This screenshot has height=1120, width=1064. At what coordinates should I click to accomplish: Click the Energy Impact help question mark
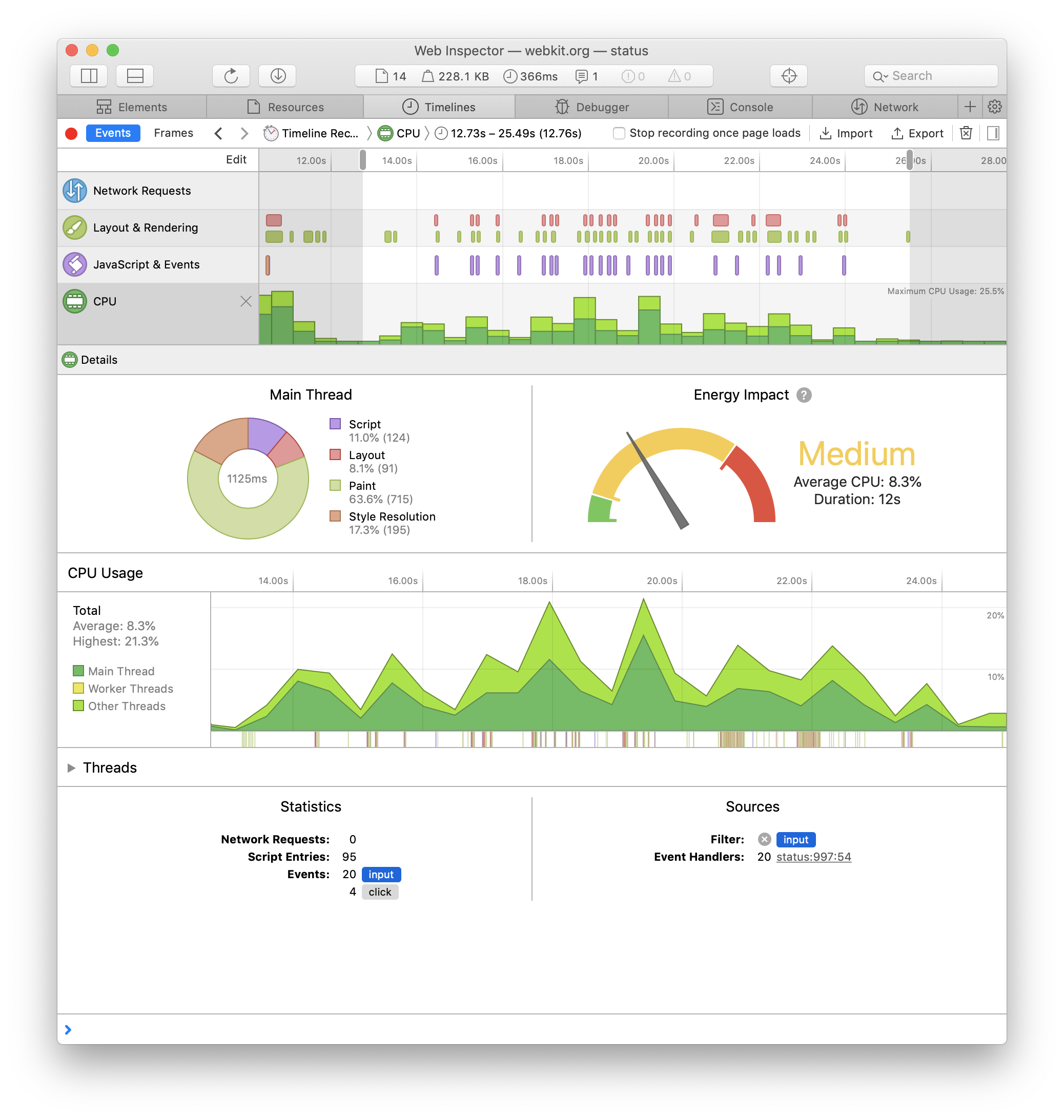[803, 395]
